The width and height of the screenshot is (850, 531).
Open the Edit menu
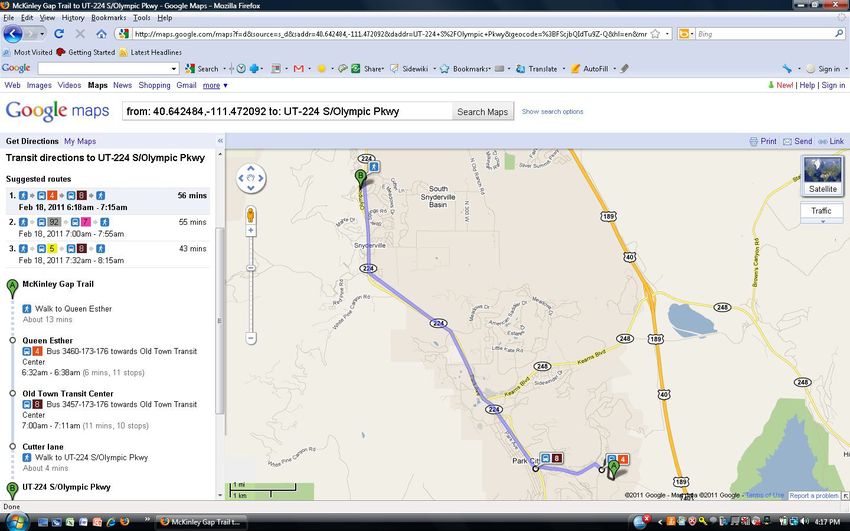click(x=27, y=18)
